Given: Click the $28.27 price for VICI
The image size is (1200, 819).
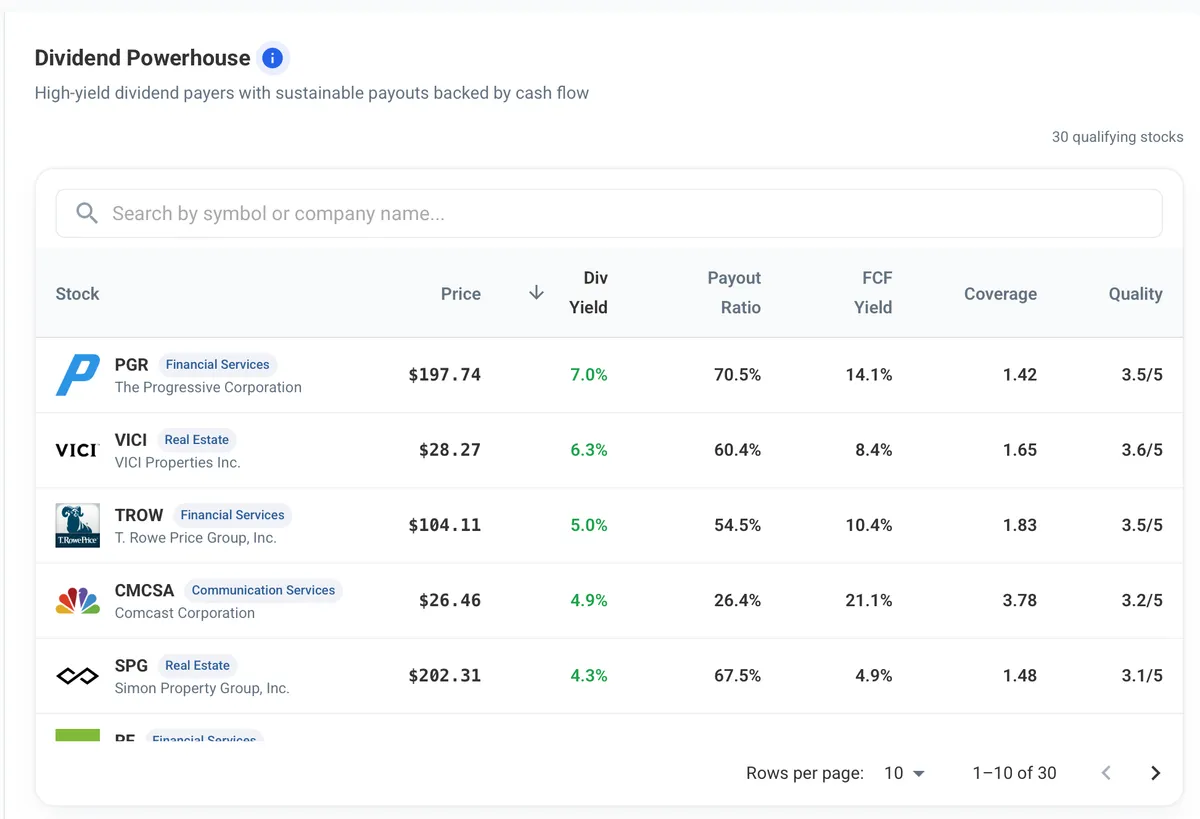Looking at the screenshot, I should tap(450, 450).
